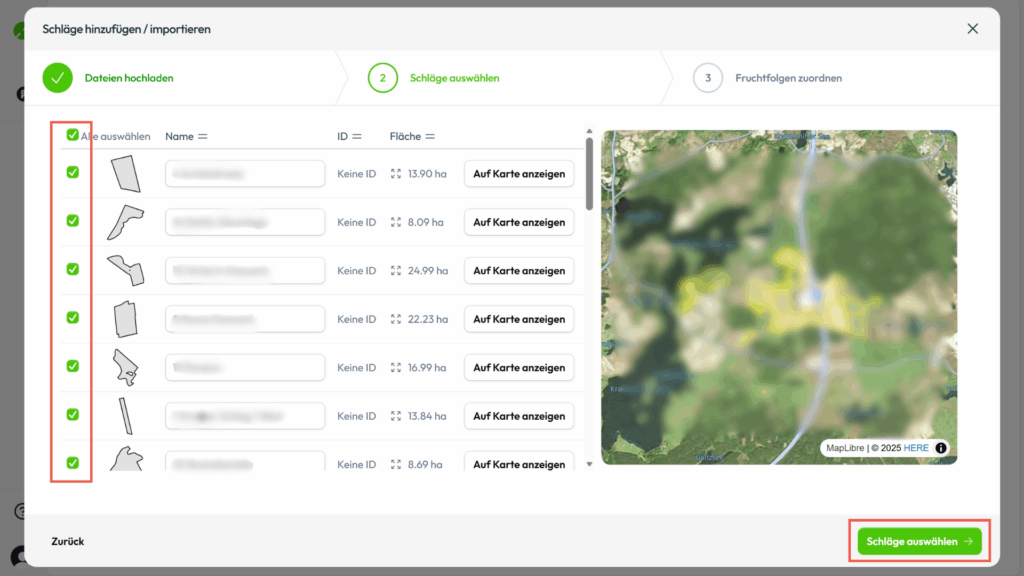Click the green checkmark step icon
The width and height of the screenshot is (1024, 576).
pos(57,77)
